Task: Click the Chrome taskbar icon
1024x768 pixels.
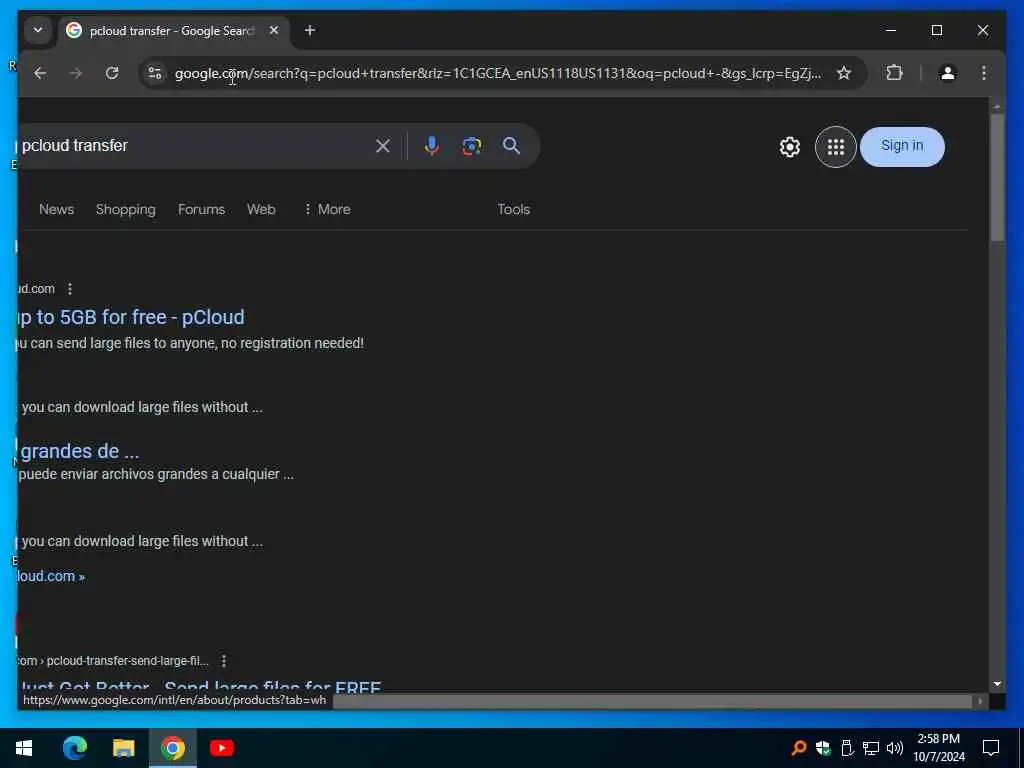Action: [172, 748]
